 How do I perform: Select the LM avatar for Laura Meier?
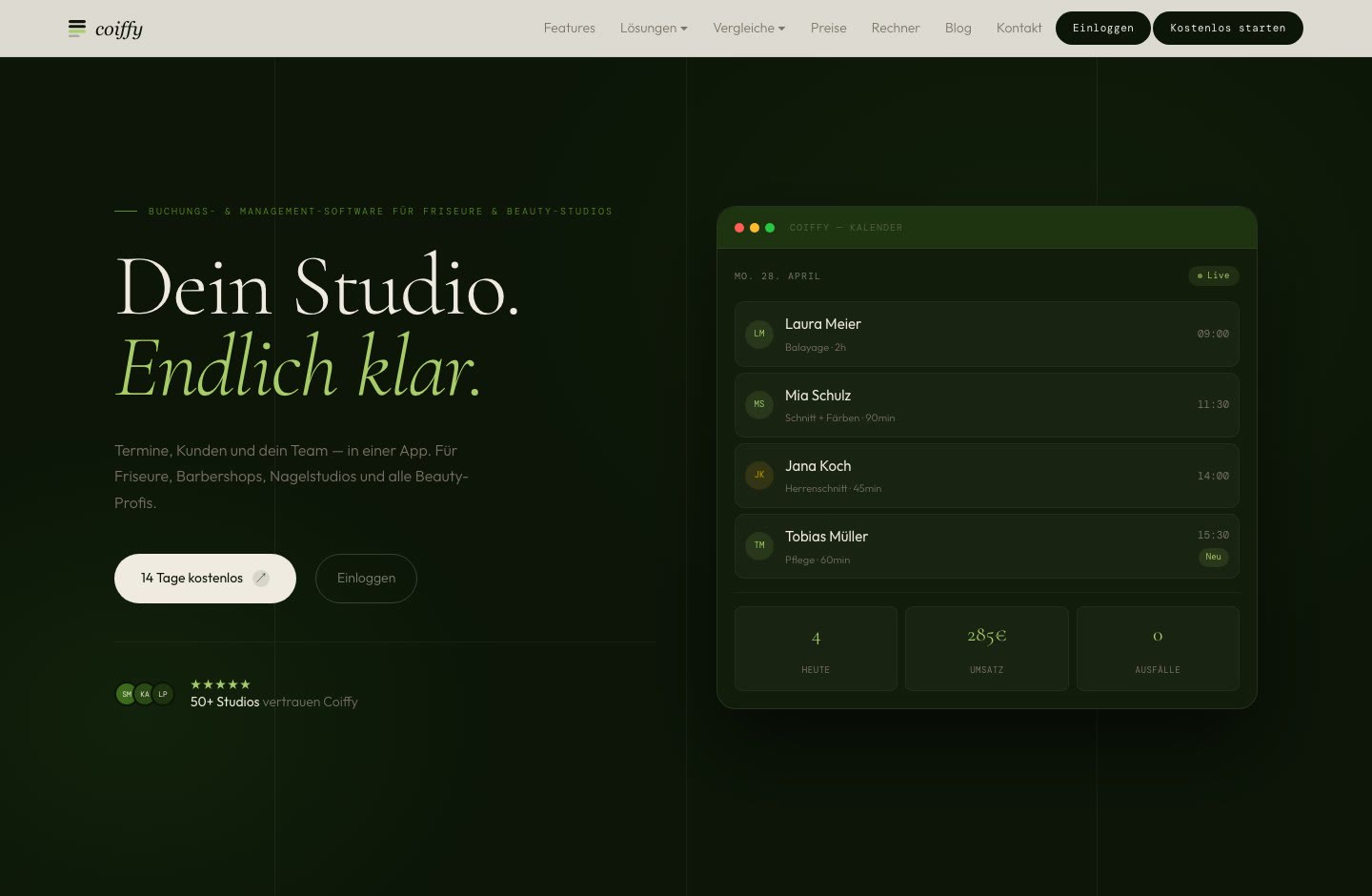(759, 334)
